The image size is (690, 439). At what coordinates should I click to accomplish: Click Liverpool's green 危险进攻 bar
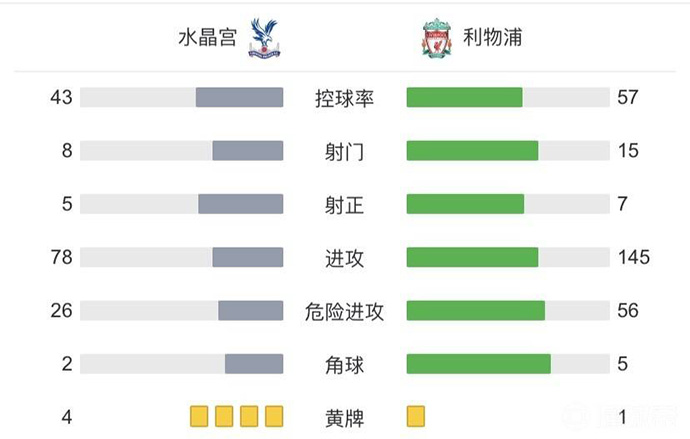click(475, 310)
